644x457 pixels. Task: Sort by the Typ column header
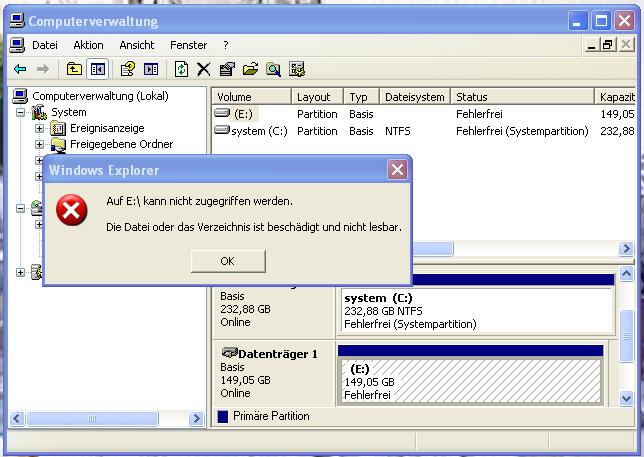[362, 97]
